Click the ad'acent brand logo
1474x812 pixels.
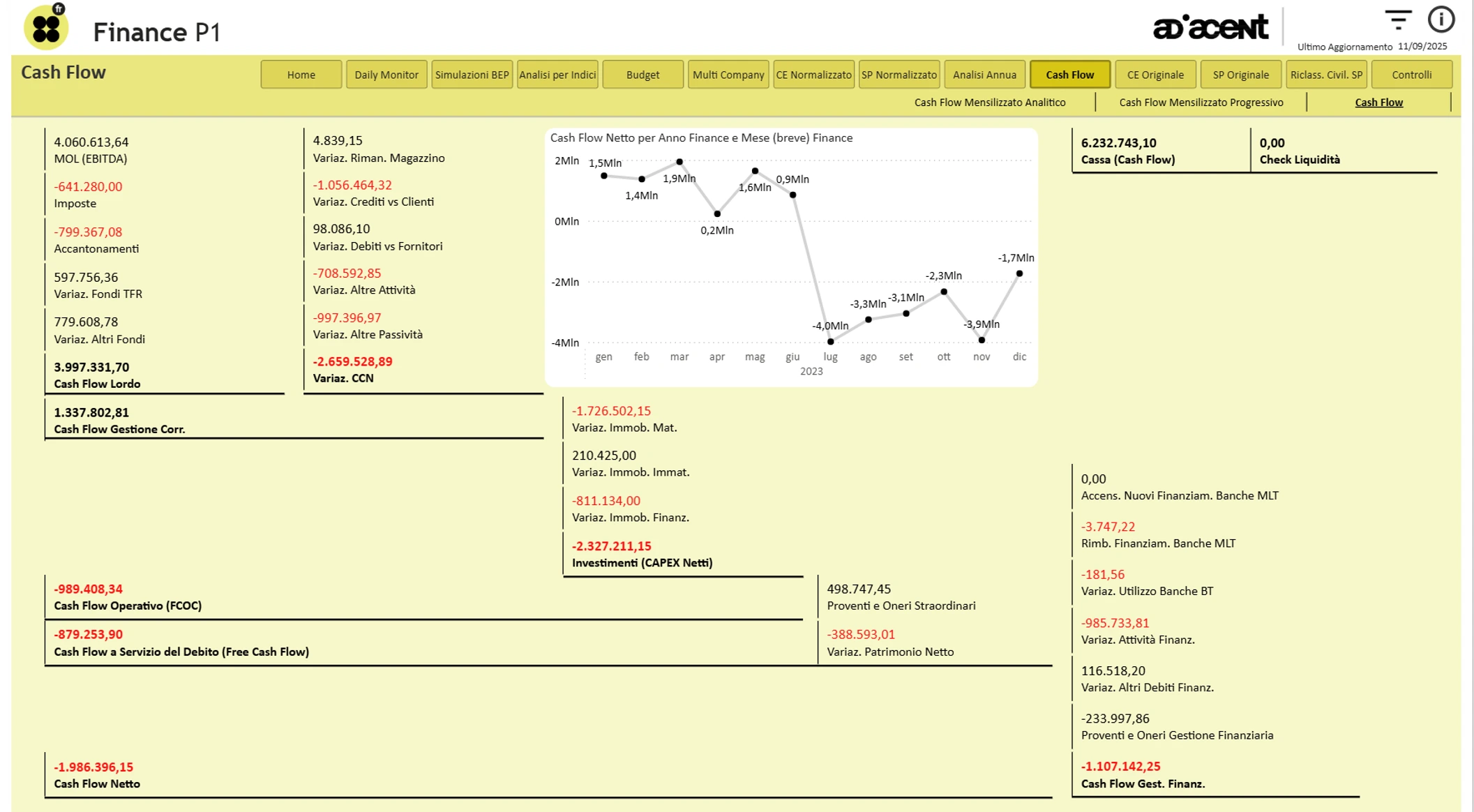click(x=1210, y=27)
